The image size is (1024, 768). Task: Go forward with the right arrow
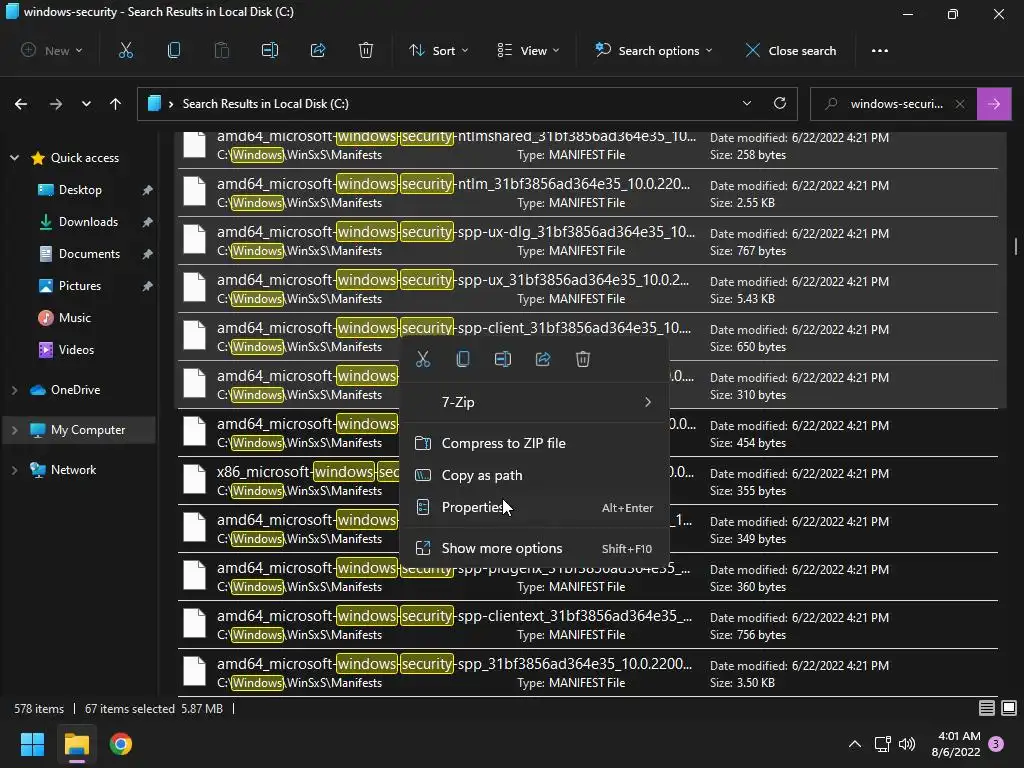click(x=56, y=104)
